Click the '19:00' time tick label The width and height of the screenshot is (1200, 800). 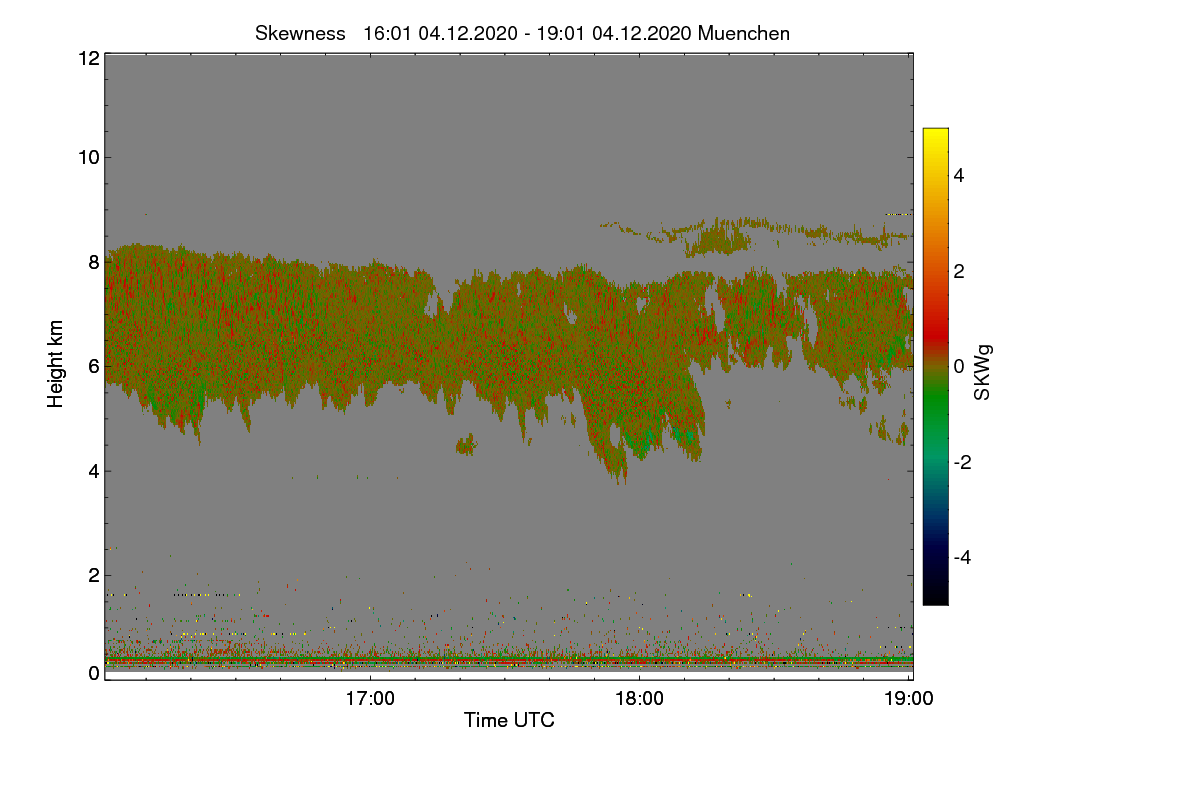coord(908,698)
